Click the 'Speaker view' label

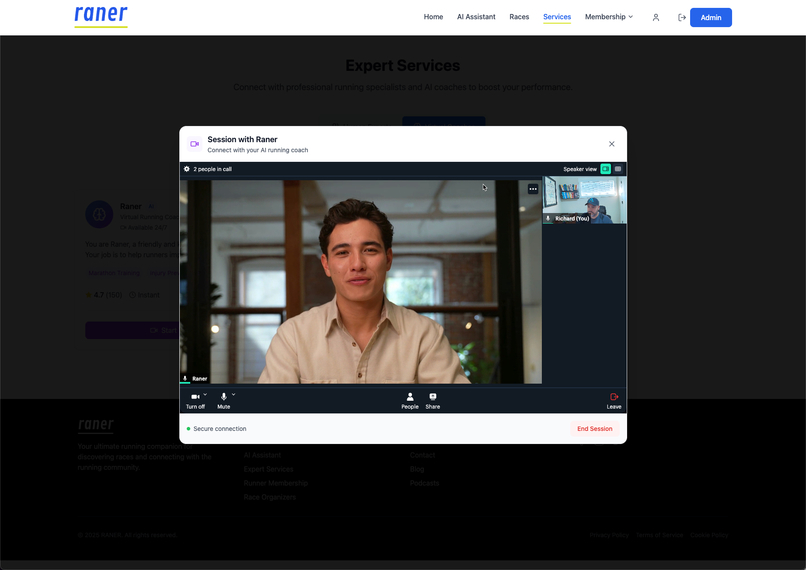click(x=580, y=169)
